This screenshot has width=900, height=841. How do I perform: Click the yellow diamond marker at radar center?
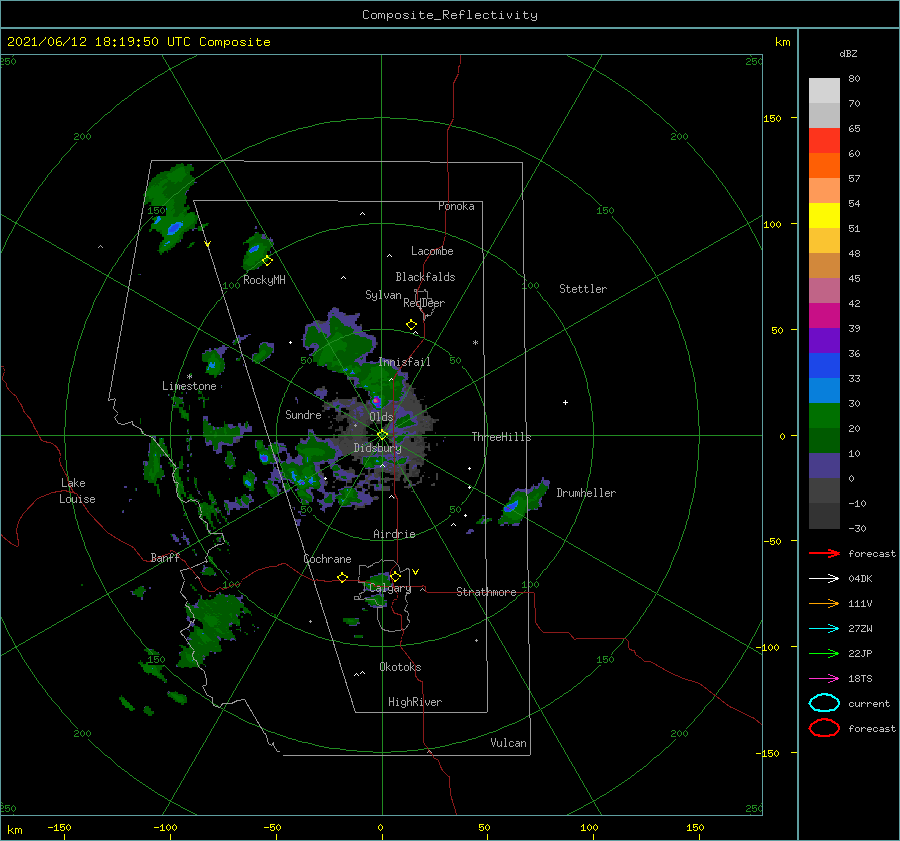(382, 435)
